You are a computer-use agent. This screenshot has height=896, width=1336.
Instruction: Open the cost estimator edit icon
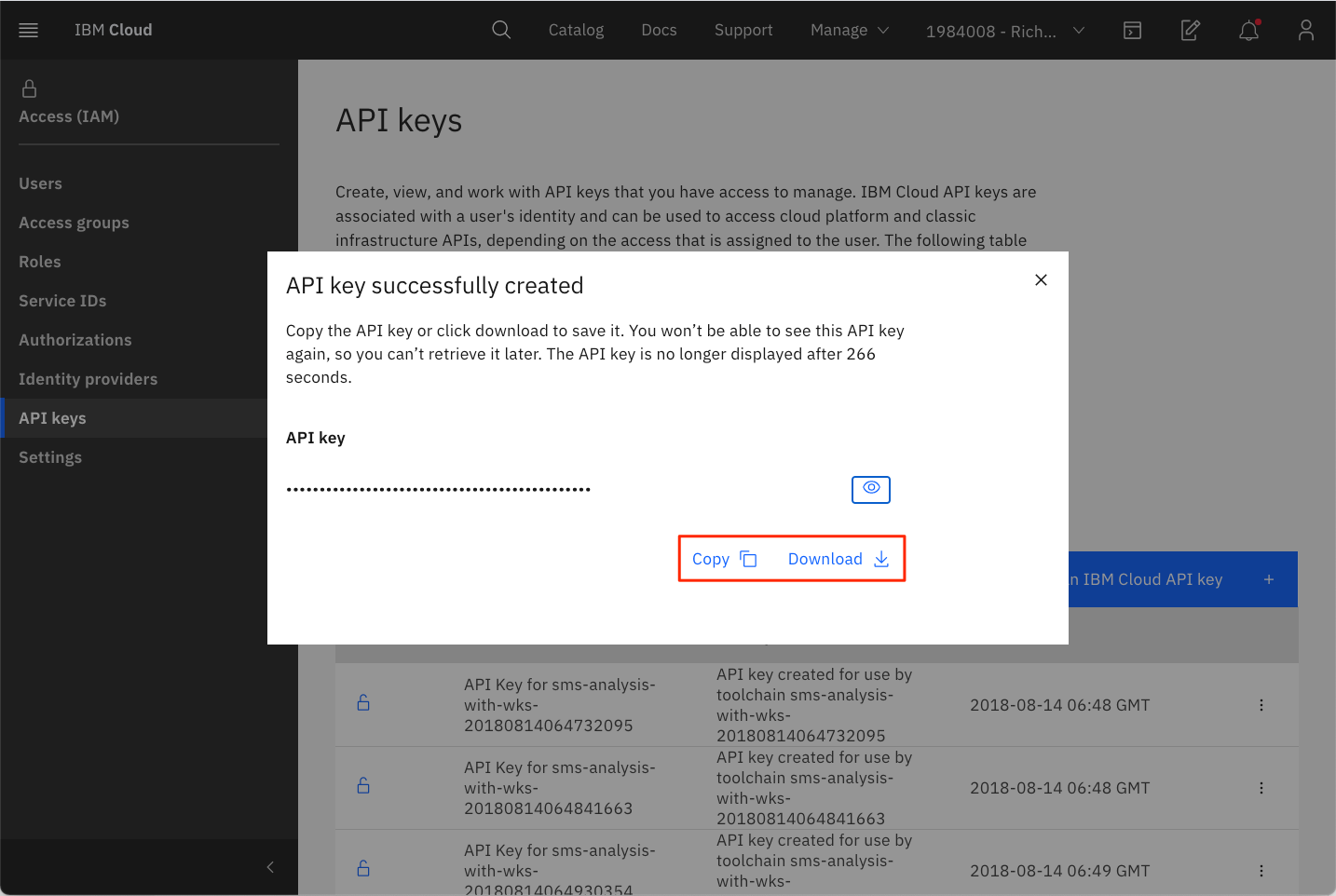click(x=1191, y=30)
